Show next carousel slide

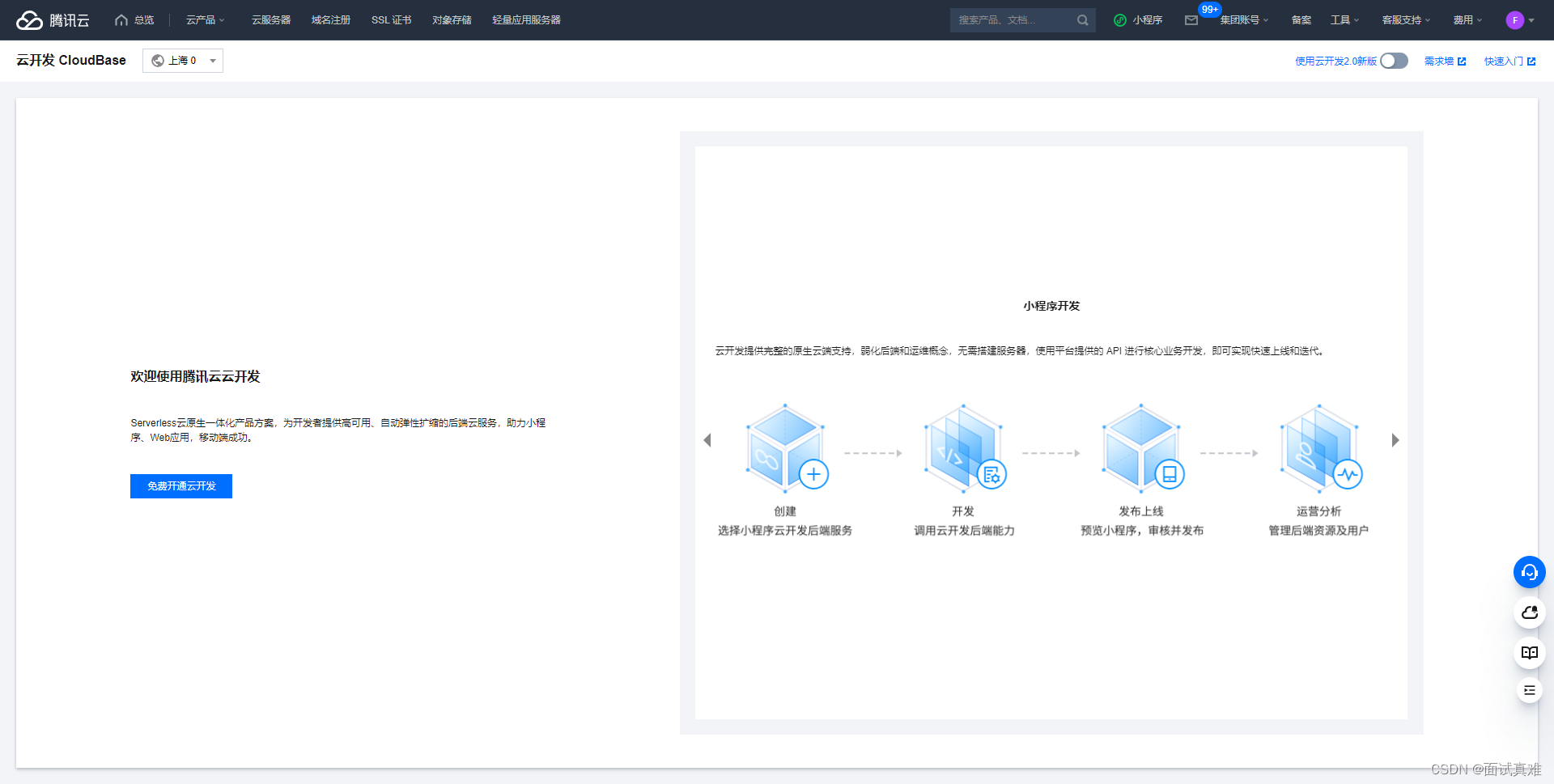pyautogui.click(x=1395, y=440)
